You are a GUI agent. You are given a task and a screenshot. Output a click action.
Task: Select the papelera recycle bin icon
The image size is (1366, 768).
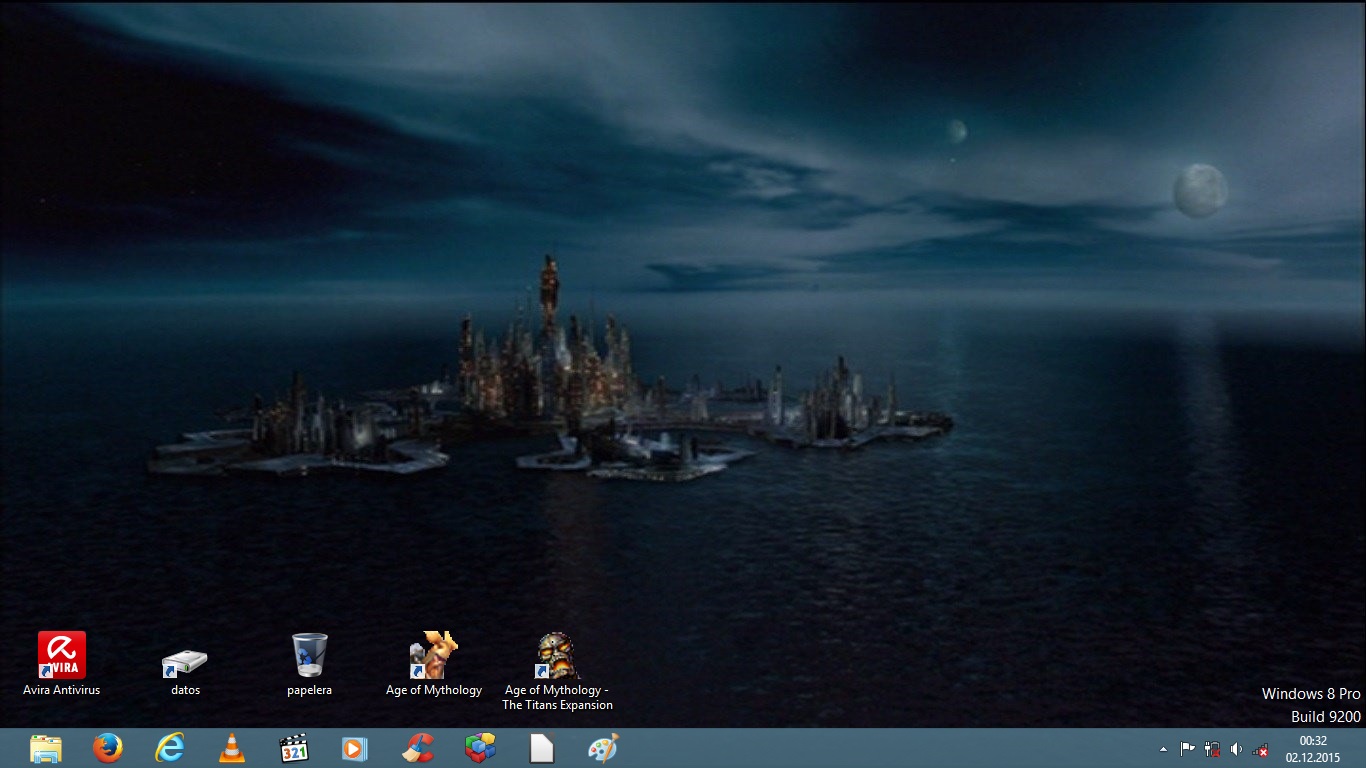pos(309,656)
